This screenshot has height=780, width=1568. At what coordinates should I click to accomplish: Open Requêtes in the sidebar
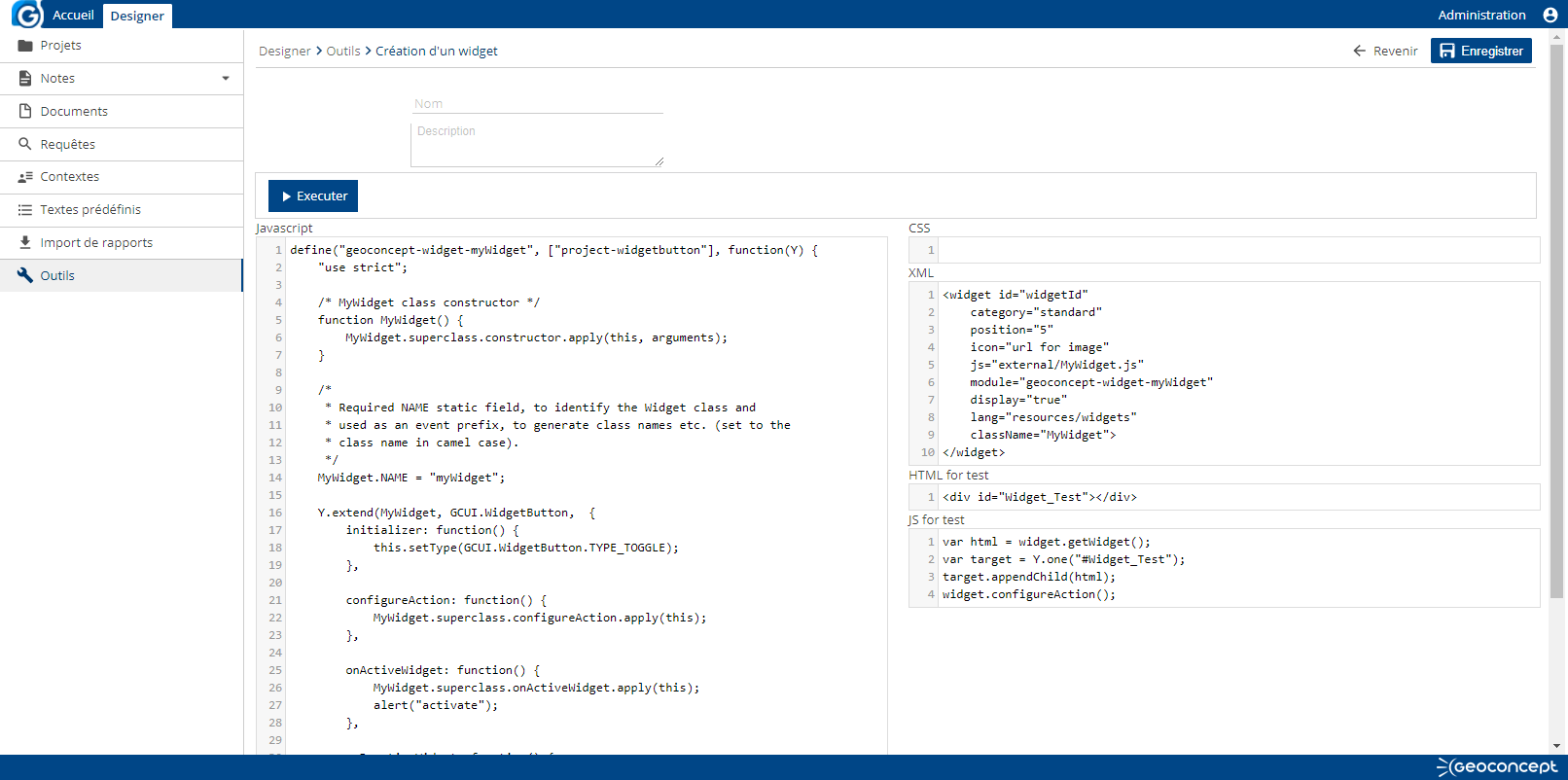click(122, 145)
